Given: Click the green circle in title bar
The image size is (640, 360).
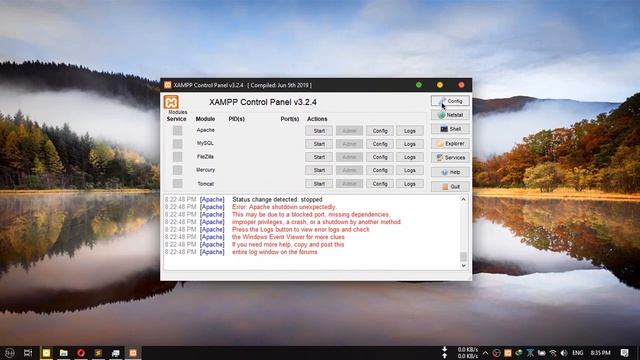Looking at the screenshot, I should click(419, 85).
